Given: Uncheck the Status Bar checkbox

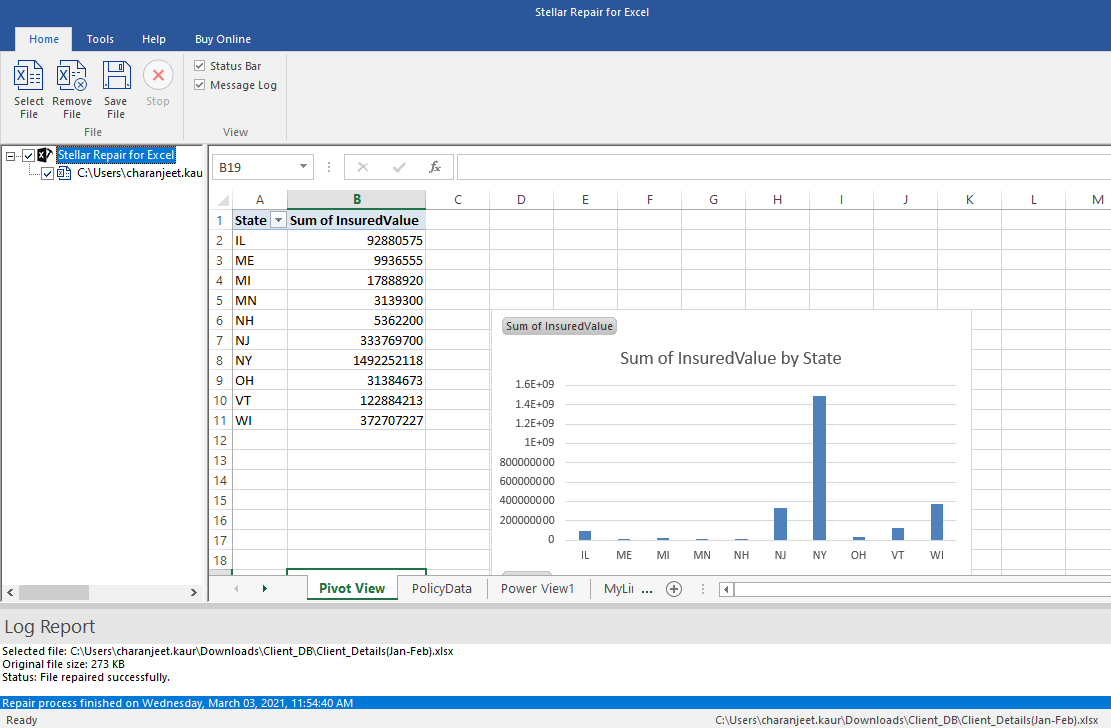Looking at the screenshot, I should pyautogui.click(x=200, y=66).
